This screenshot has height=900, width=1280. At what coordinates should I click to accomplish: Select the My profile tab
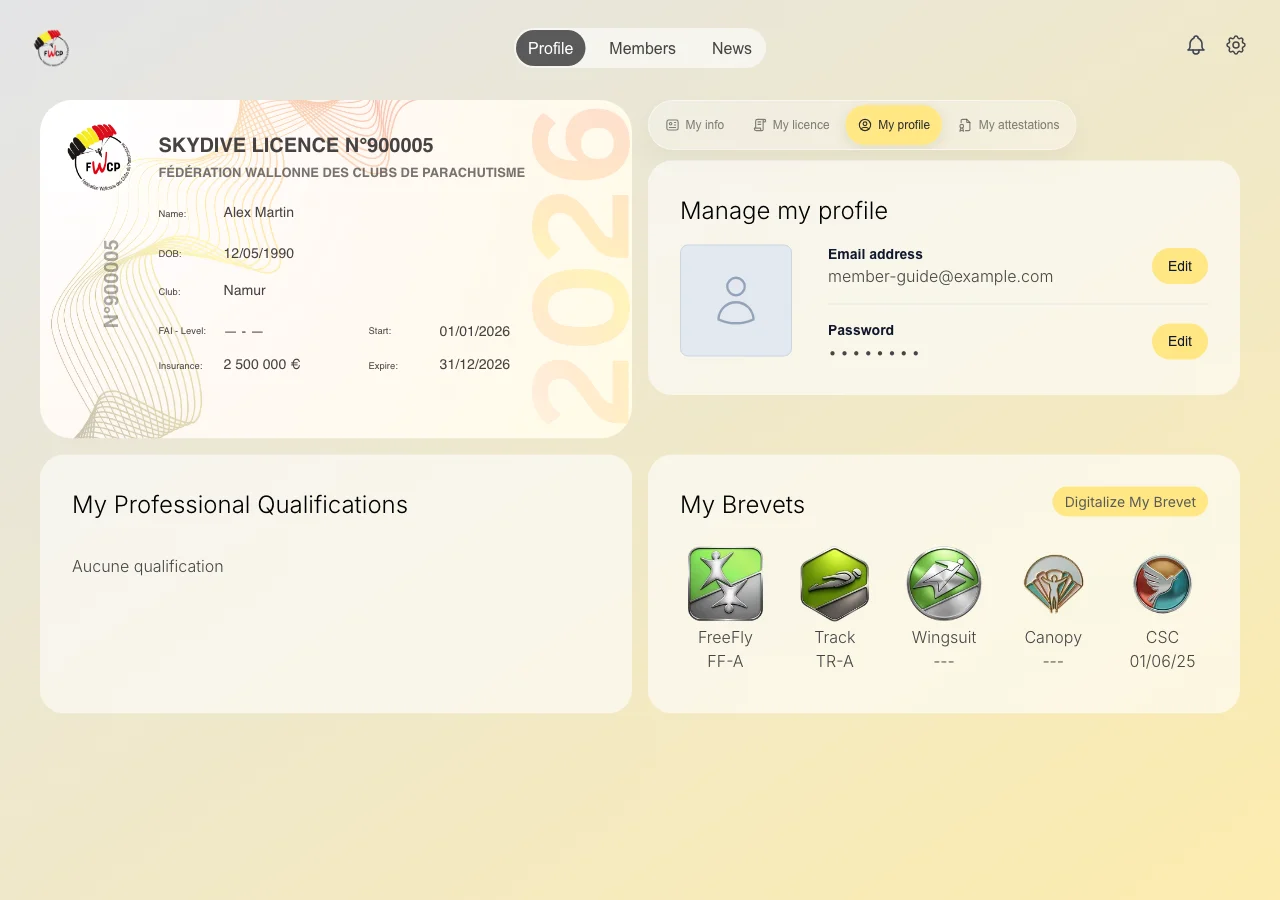pyautogui.click(x=894, y=125)
